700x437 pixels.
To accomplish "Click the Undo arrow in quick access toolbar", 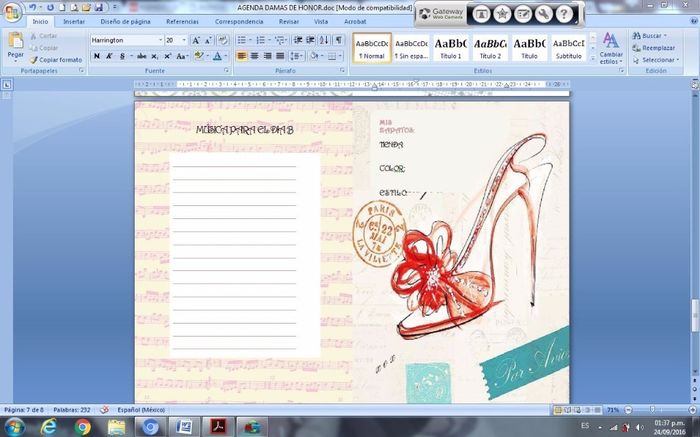I will point(33,8).
